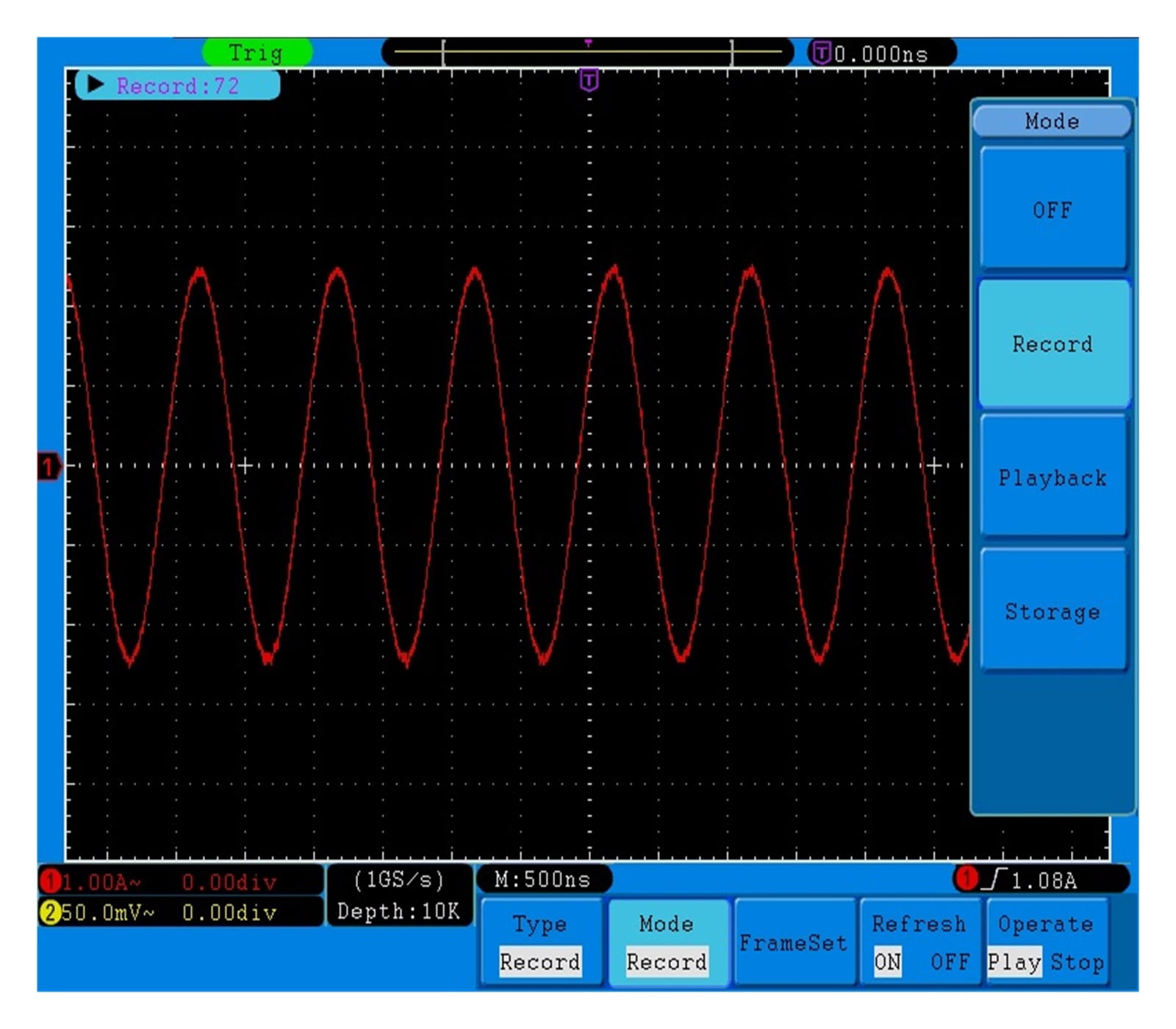
Task: Click the green Trig status indicator
Action: (257, 53)
